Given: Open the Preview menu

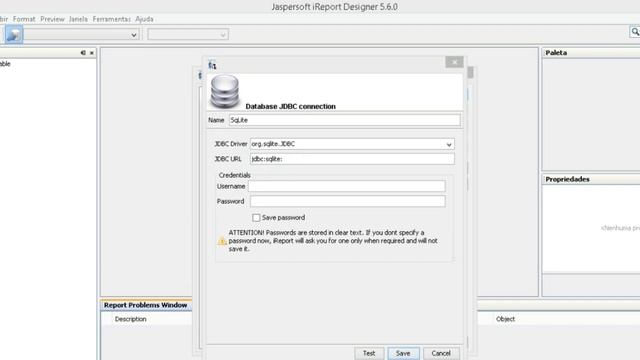Looking at the screenshot, I should (x=52, y=19).
